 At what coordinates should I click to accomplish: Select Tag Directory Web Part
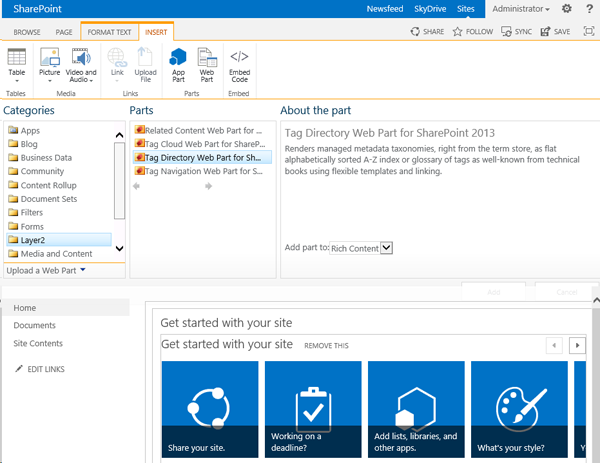[202, 157]
